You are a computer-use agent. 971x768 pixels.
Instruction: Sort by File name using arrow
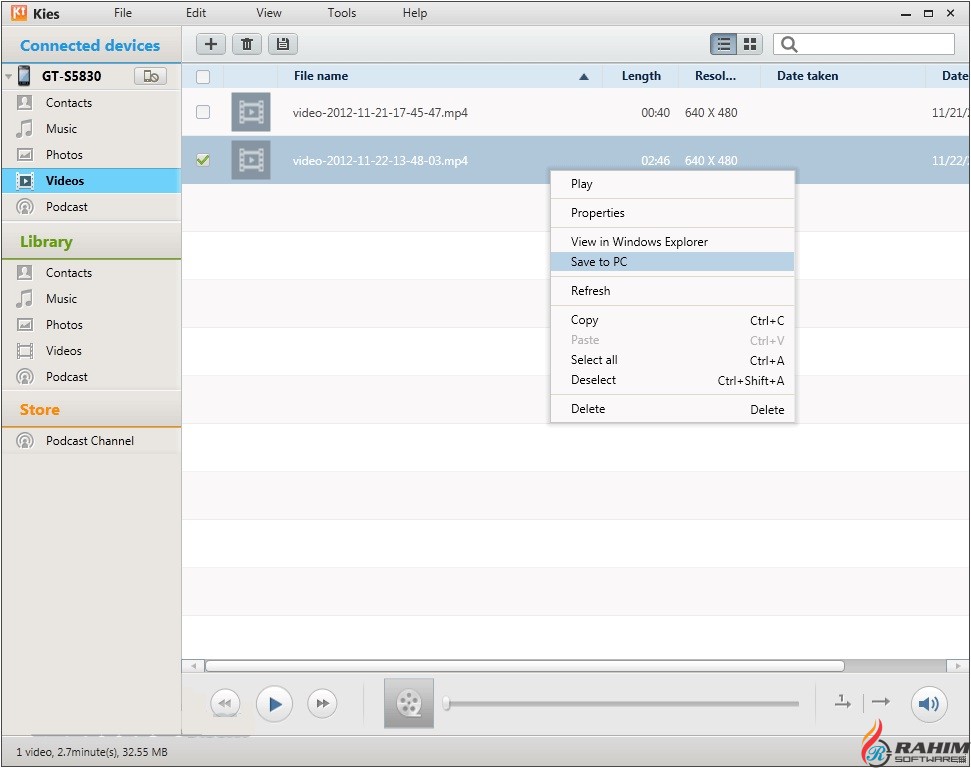tap(584, 77)
